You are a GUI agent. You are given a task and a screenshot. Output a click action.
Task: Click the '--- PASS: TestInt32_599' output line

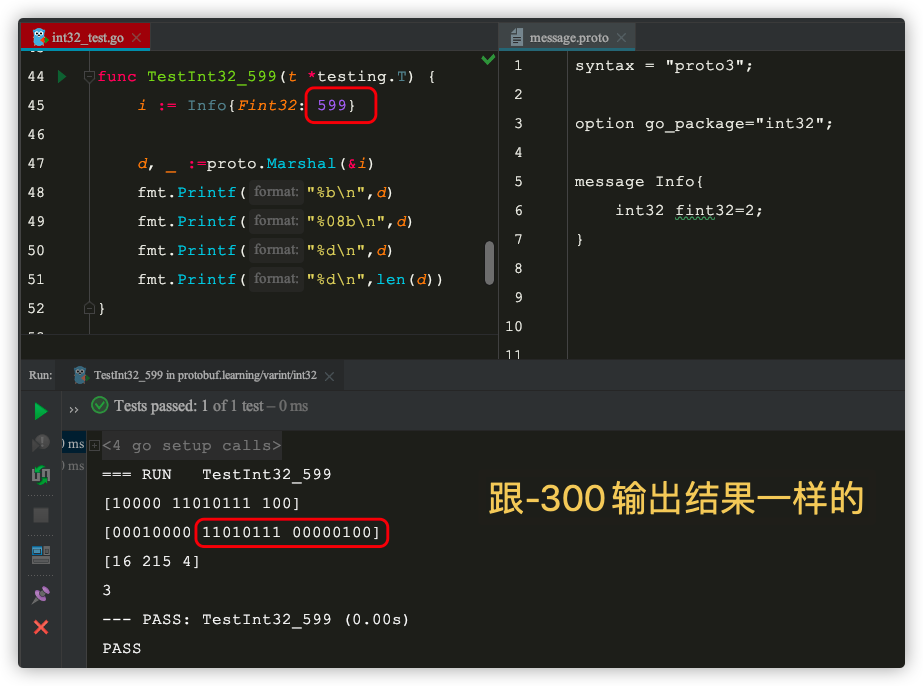pyautogui.click(x=255, y=619)
